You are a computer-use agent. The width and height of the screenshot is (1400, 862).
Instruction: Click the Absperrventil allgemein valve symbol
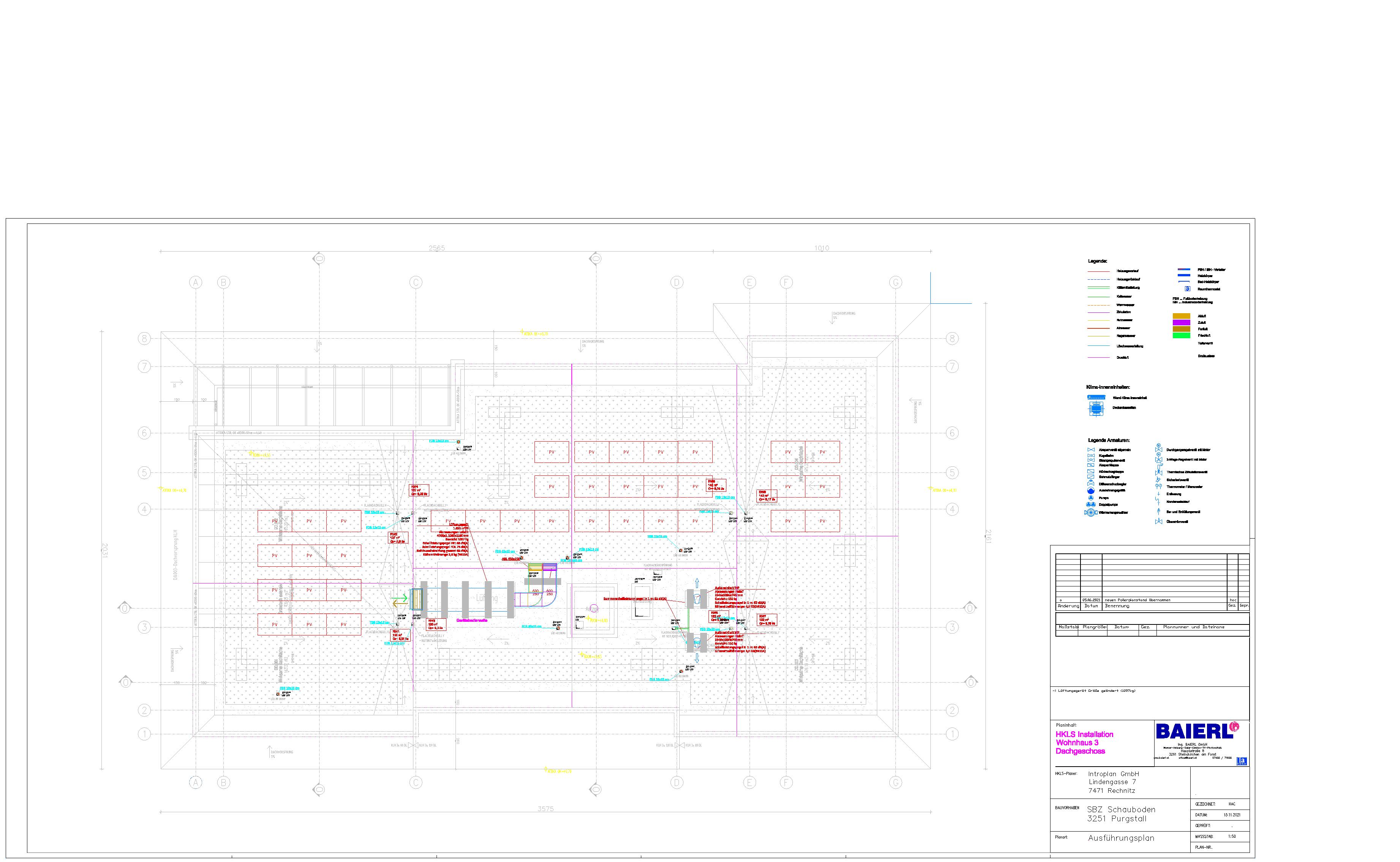(x=1091, y=450)
